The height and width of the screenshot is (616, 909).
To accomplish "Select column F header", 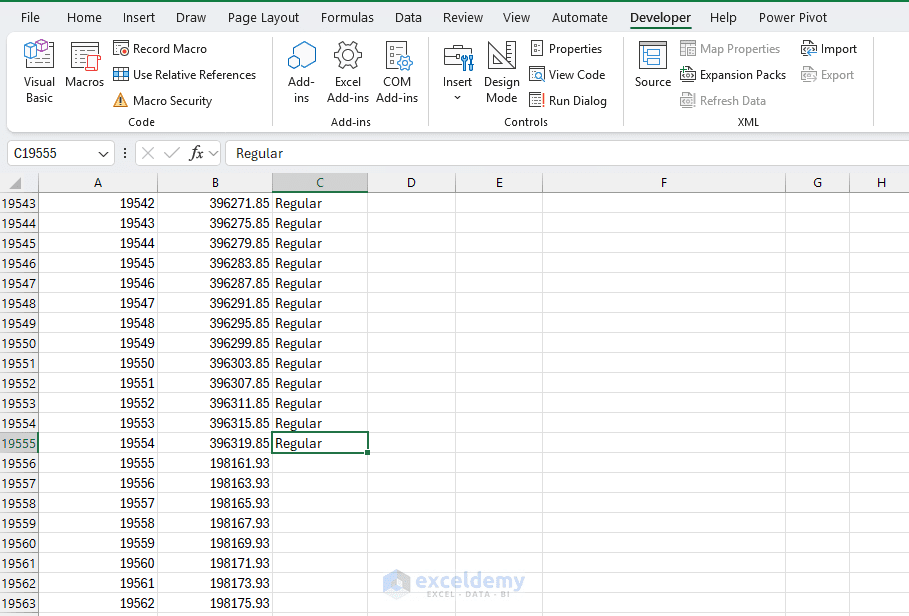I will point(664,183).
